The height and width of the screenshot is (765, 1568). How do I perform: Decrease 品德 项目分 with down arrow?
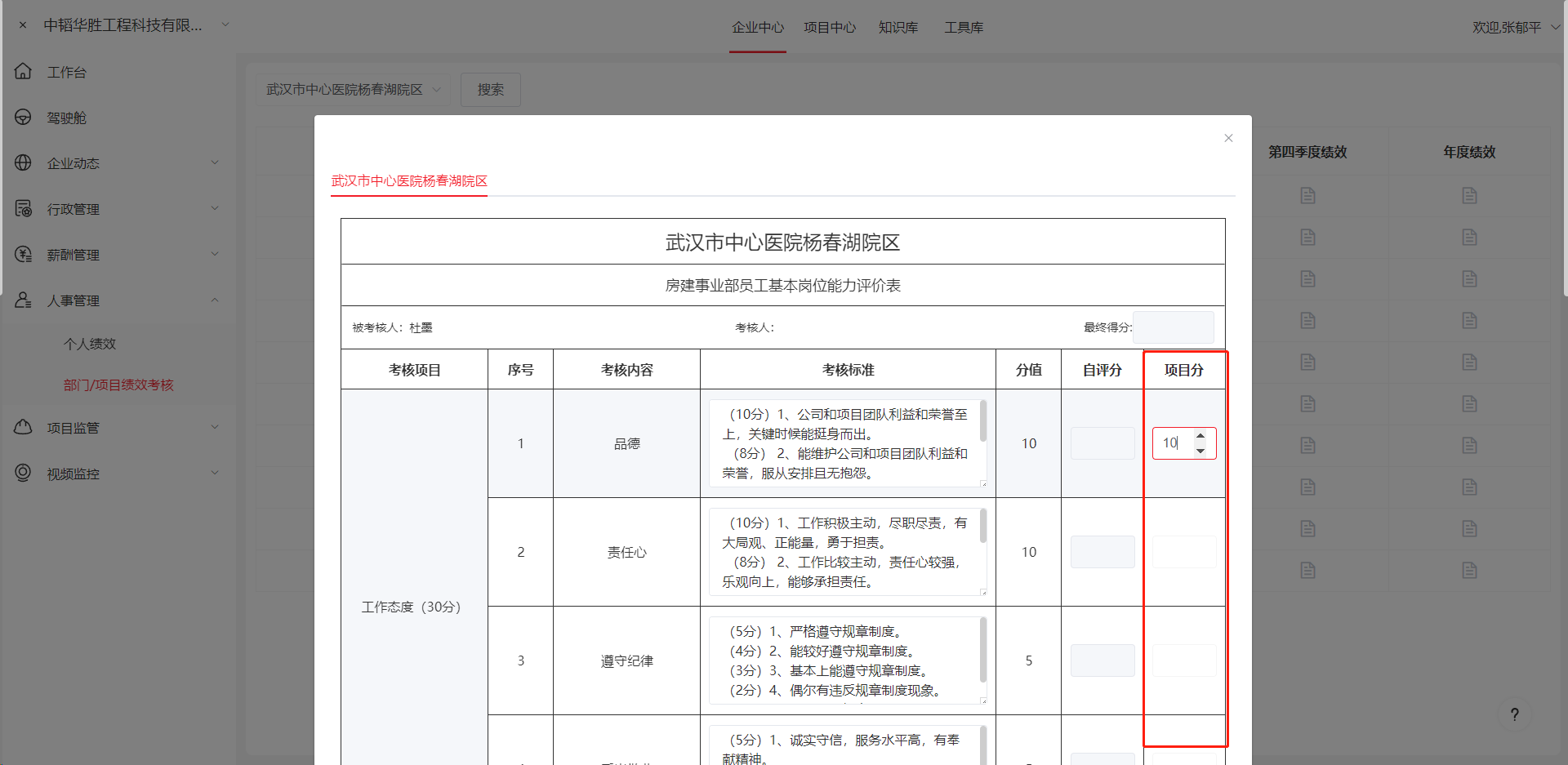point(1200,451)
